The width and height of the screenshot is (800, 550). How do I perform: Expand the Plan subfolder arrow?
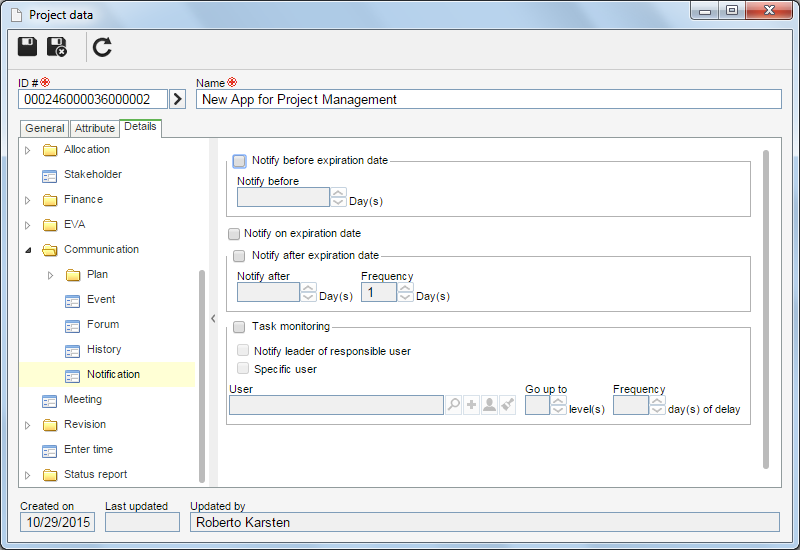click(50, 276)
